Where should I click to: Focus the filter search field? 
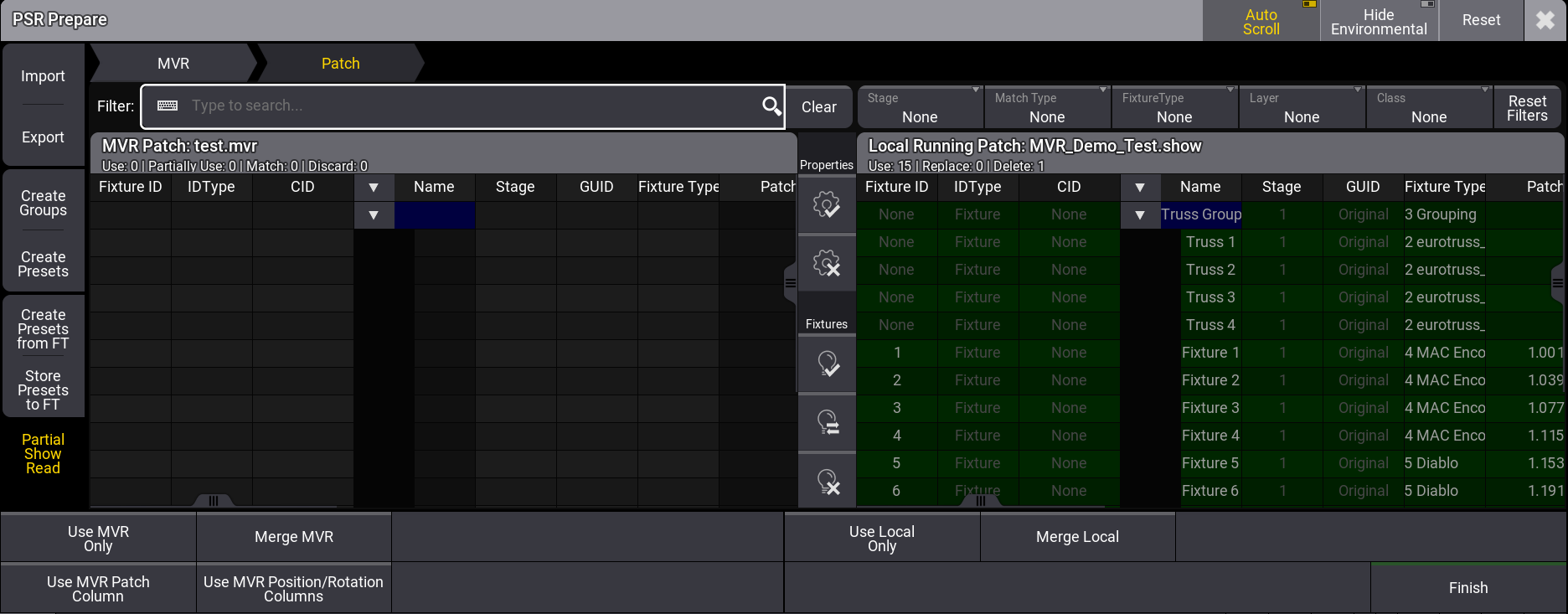pos(462,106)
